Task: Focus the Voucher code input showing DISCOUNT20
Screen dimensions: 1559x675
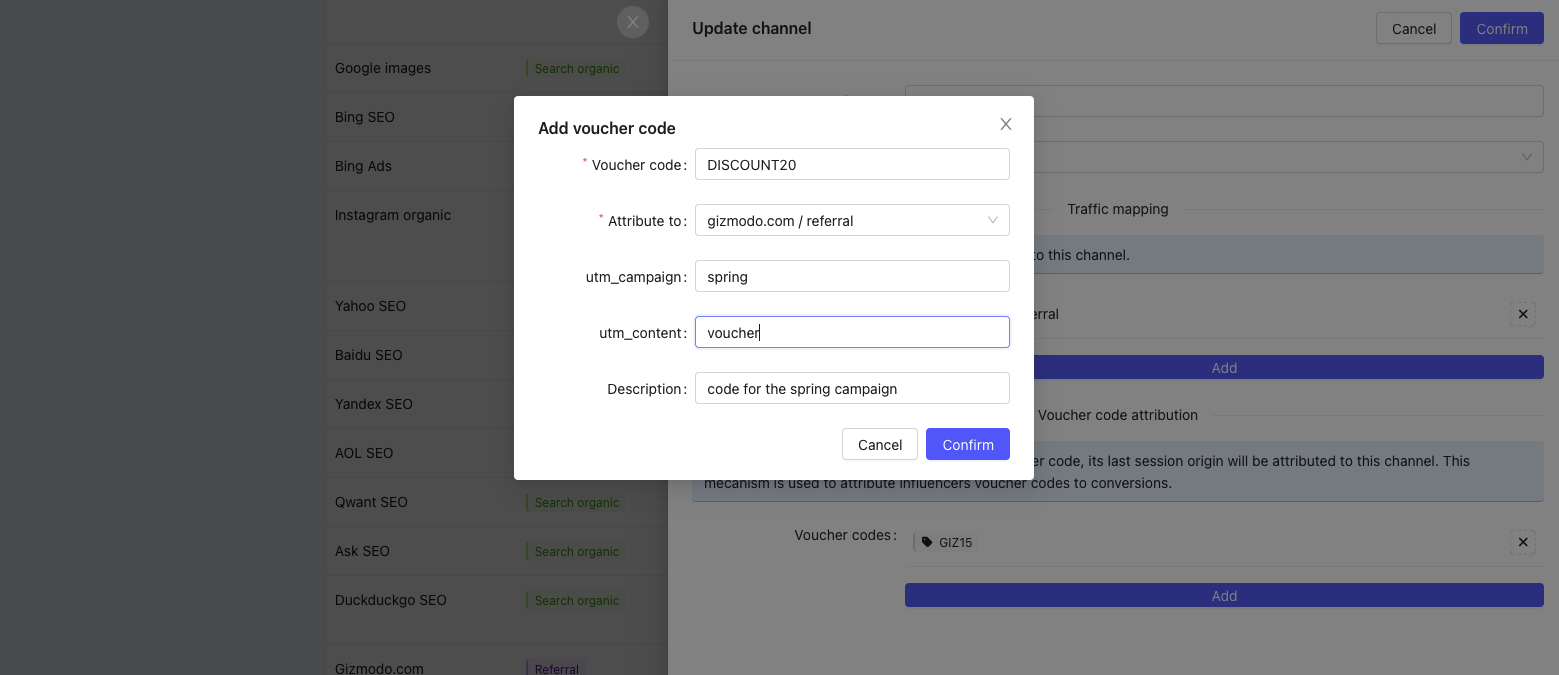Action: 851,164
